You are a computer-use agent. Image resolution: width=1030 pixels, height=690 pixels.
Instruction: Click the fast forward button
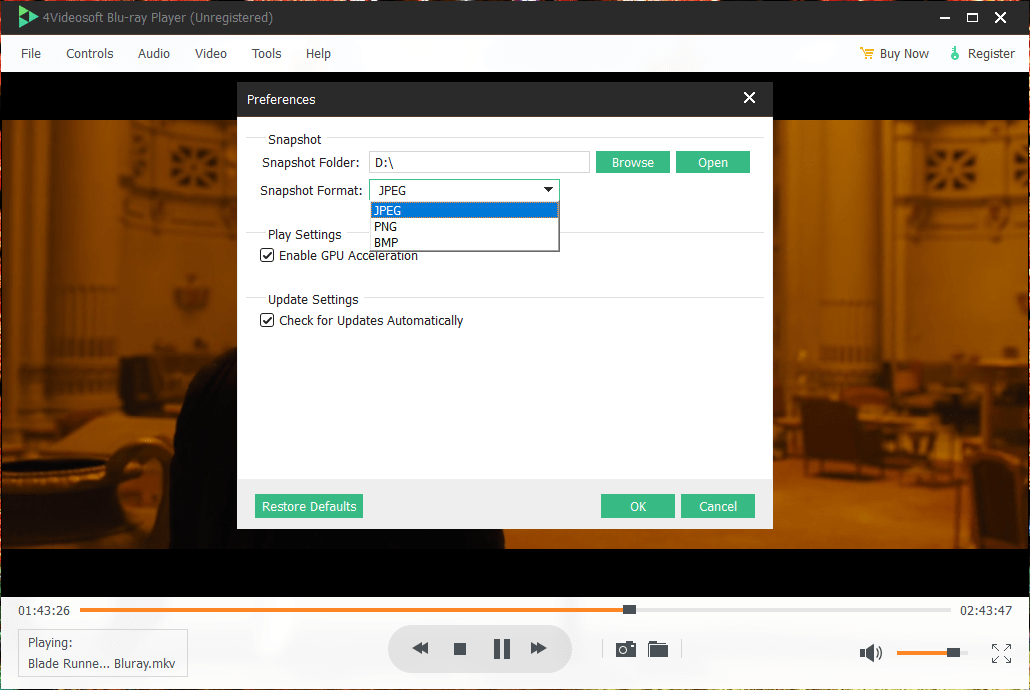pyautogui.click(x=539, y=649)
